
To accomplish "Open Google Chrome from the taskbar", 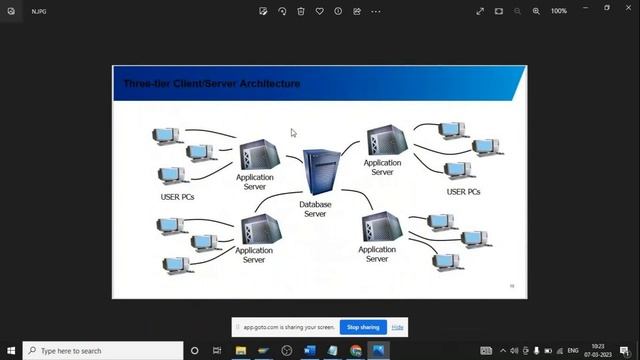I will coord(356,351).
